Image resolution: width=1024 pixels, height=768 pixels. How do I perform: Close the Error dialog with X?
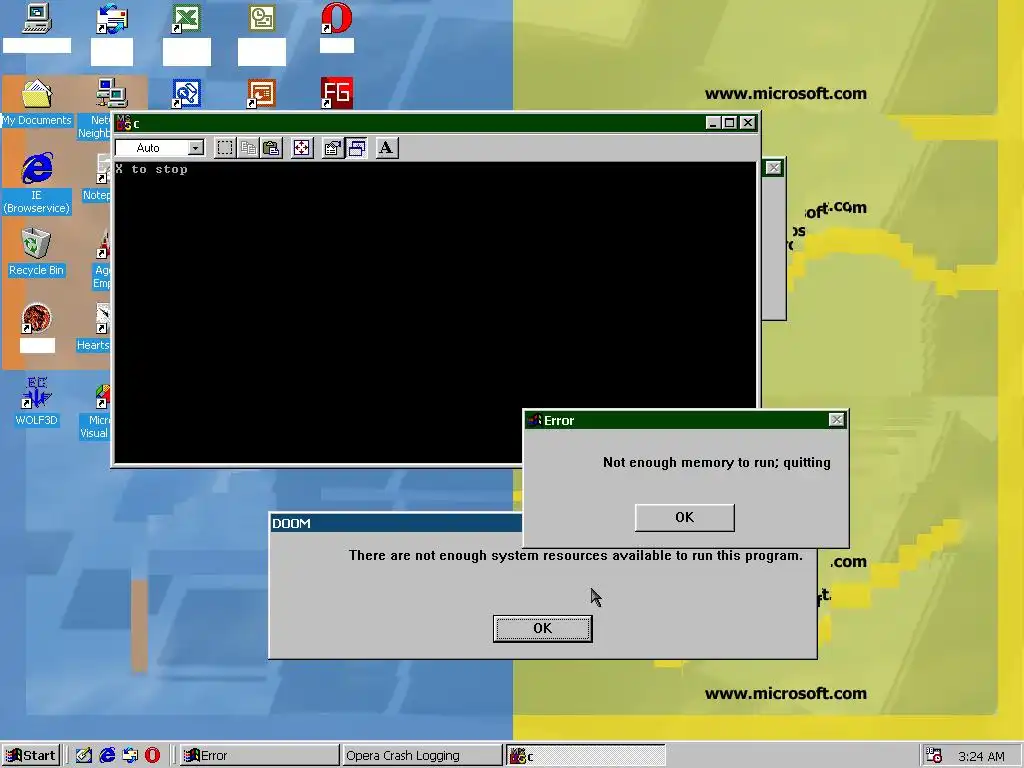[x=837, y=420]
